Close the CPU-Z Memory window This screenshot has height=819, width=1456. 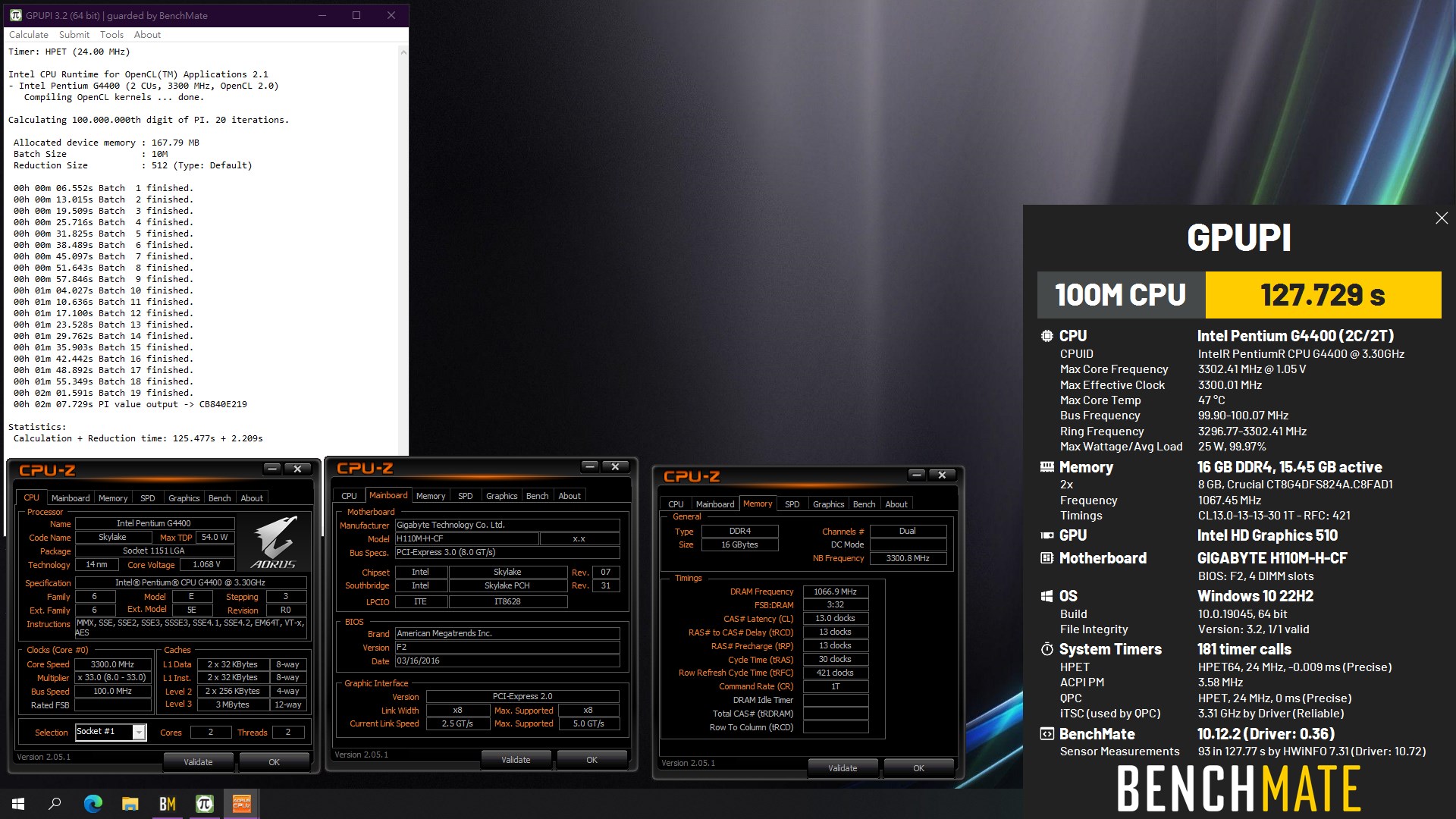[x=943, y=475]
